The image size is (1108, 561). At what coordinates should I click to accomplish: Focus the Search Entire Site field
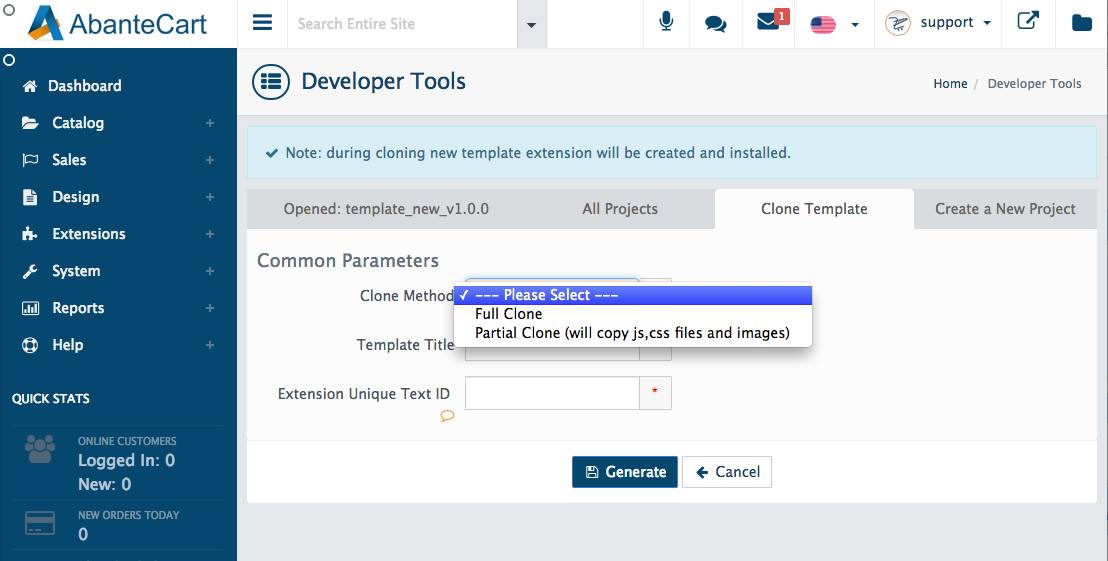click(403, 24)
